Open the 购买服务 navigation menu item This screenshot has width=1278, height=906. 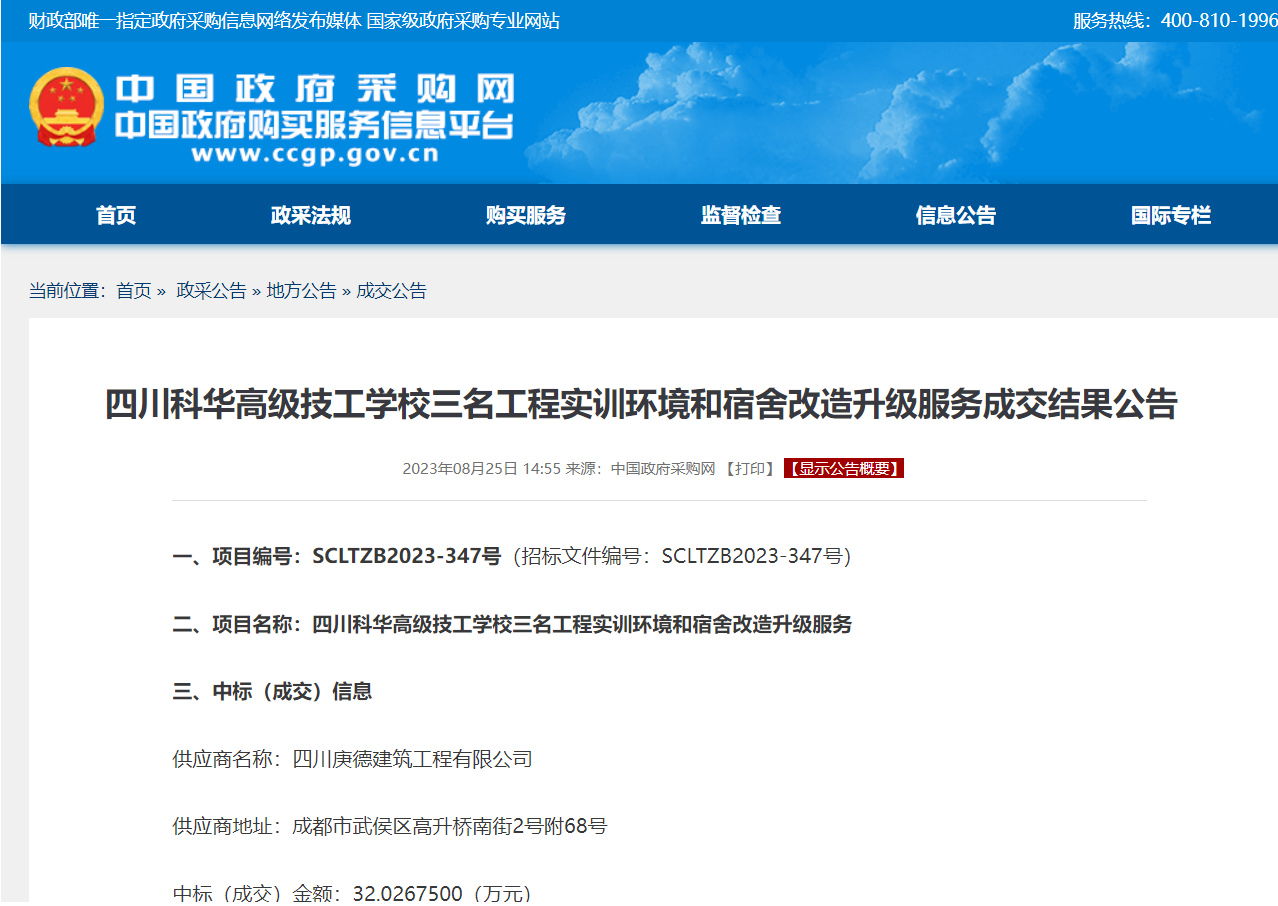click(x=526, y=215)
